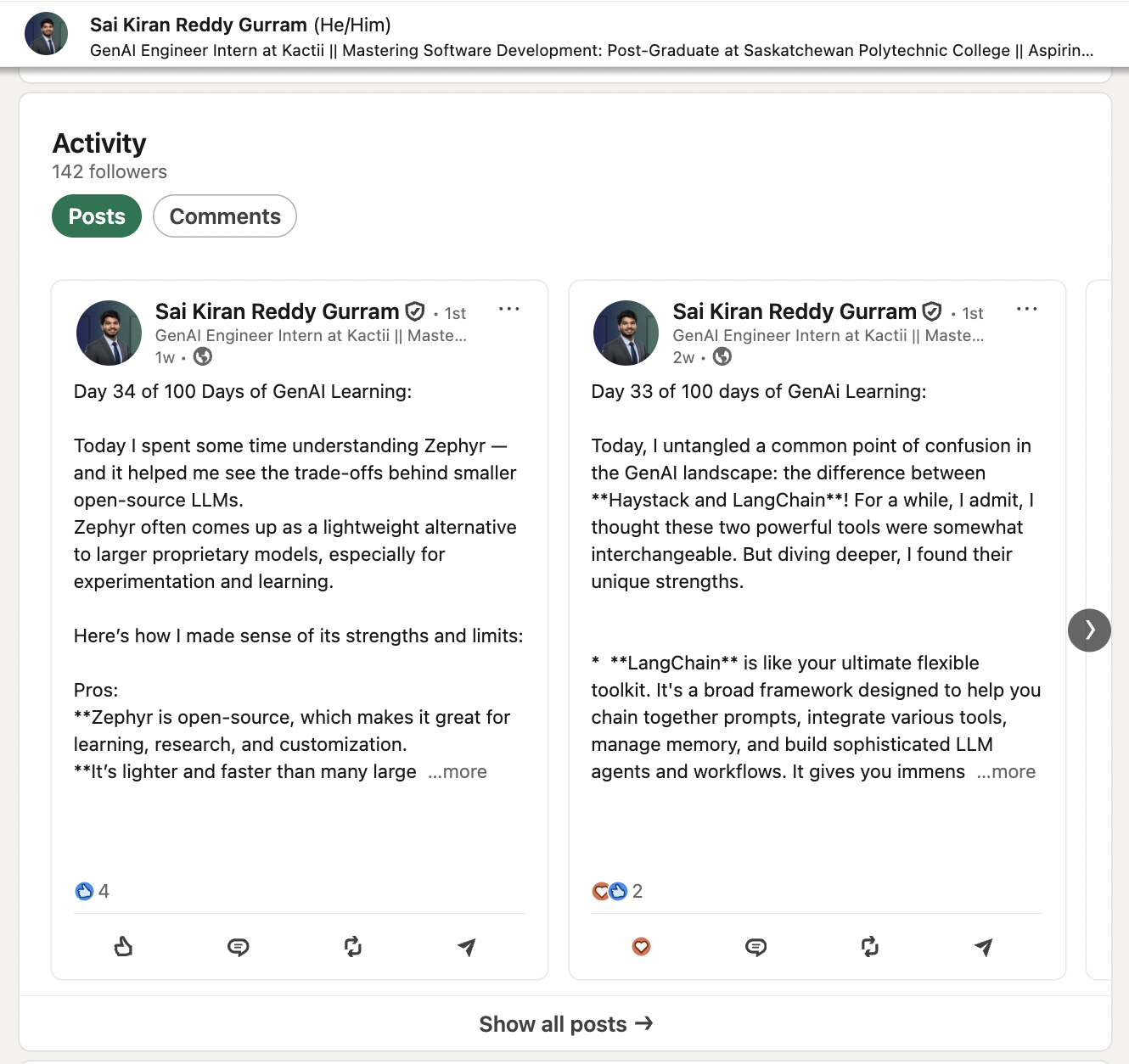Viewport: 1129px width, 1064px height.
Task: Switch to the Comments activity filter
Action: point(224,216)
